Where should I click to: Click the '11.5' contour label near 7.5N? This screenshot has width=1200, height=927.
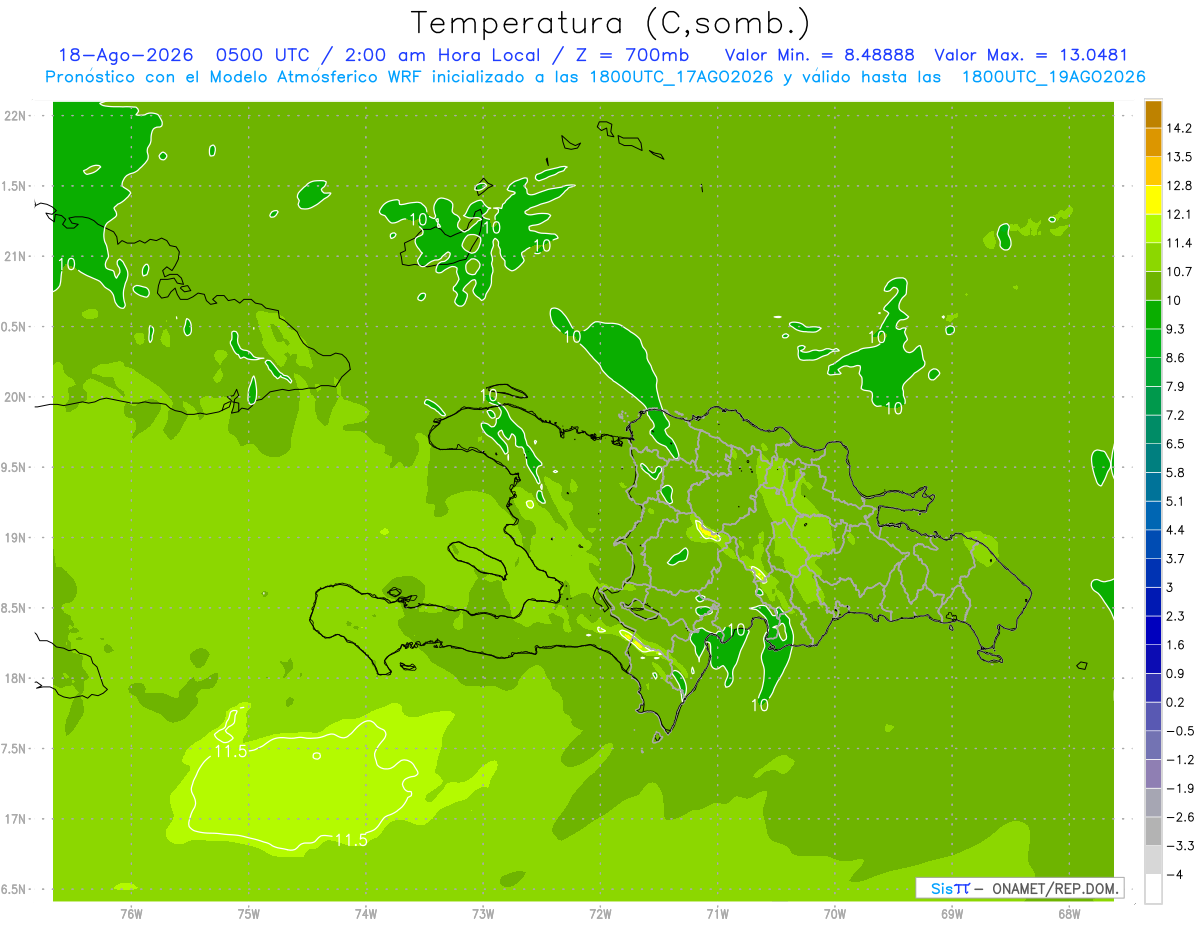coord(232,750)
